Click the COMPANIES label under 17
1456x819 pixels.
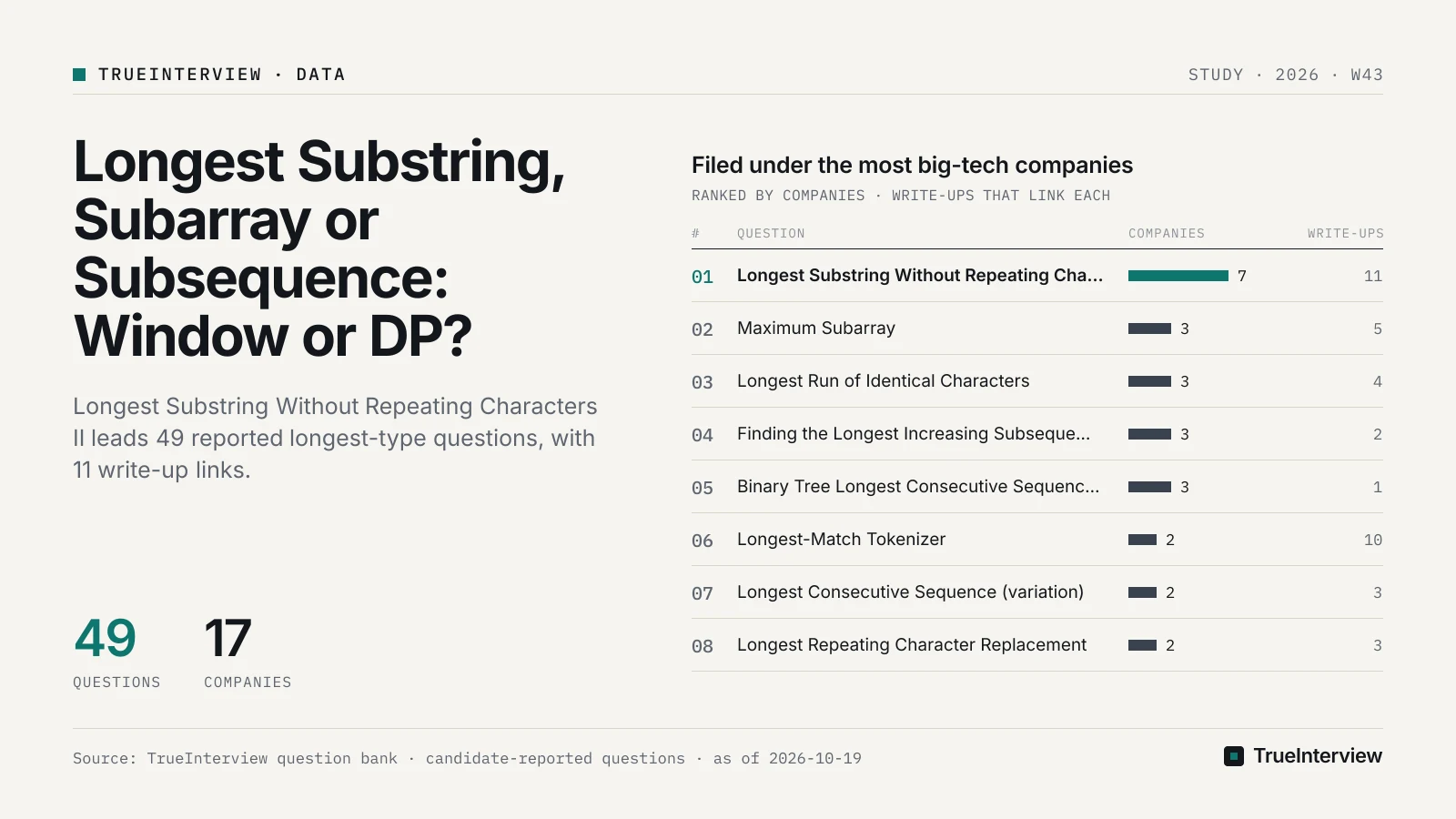pos(248,682)
